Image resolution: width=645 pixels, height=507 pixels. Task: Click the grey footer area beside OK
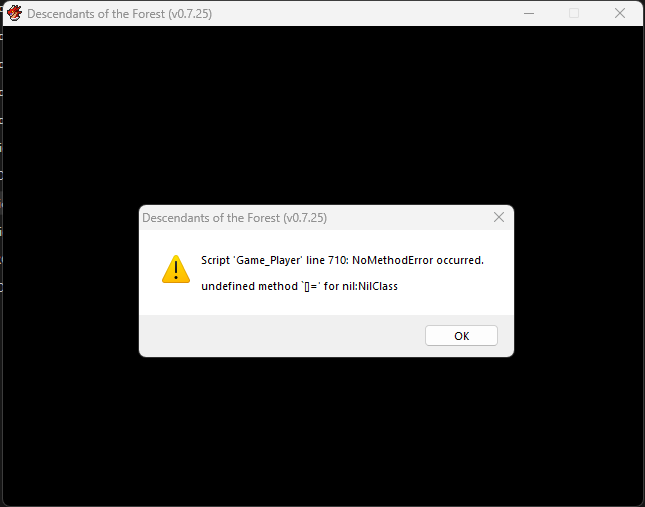pyautogui.click(x=282, y=336)
